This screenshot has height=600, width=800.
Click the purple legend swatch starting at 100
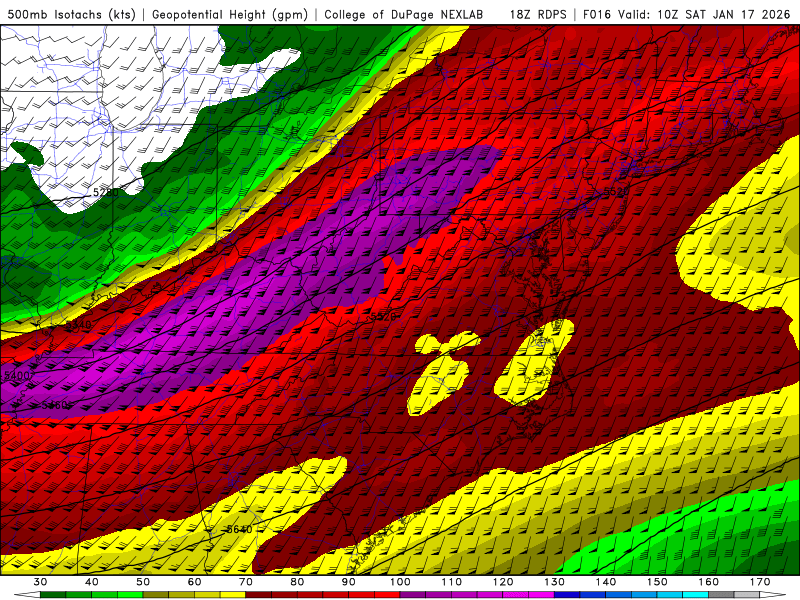tap(413, 595)
